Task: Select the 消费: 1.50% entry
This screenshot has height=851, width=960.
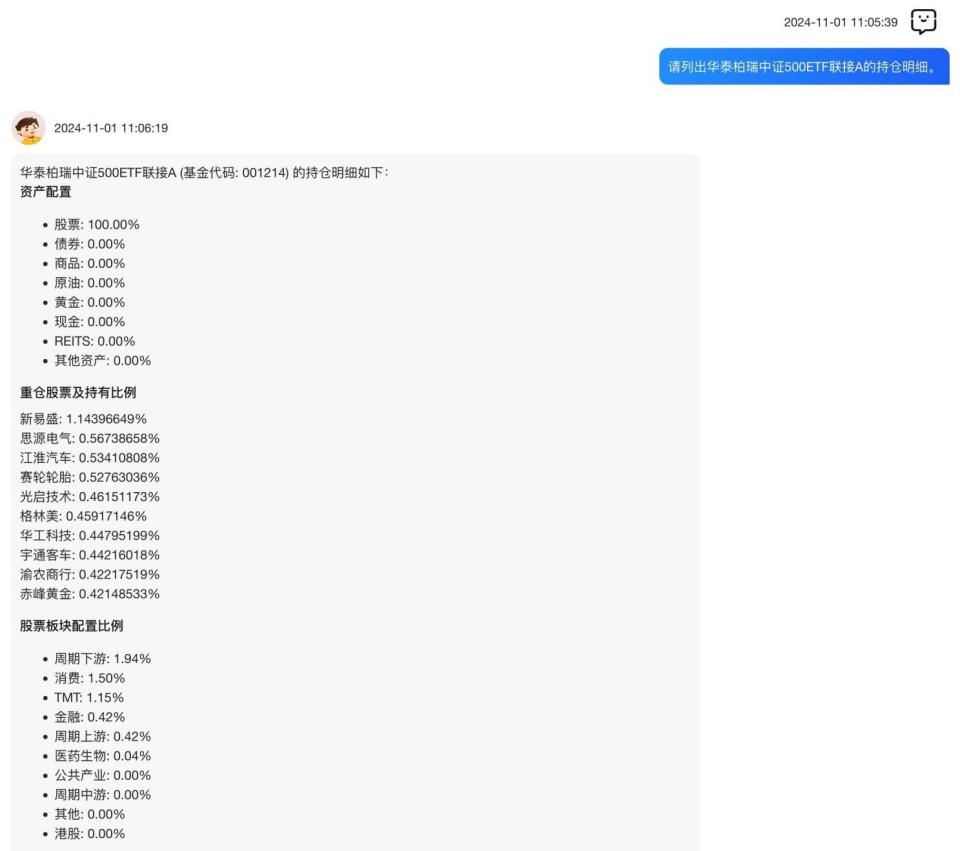Action: coord(89,678)
